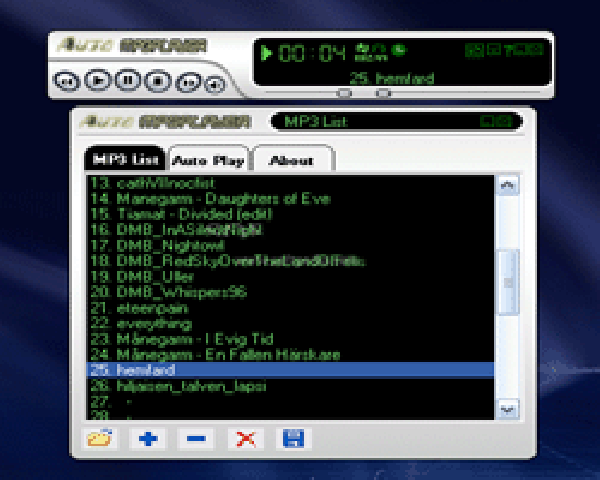The height and width of the screenshot is (480, 600).
Task: Save the playlist with the floppy disk icon
Action: (293, 438)
